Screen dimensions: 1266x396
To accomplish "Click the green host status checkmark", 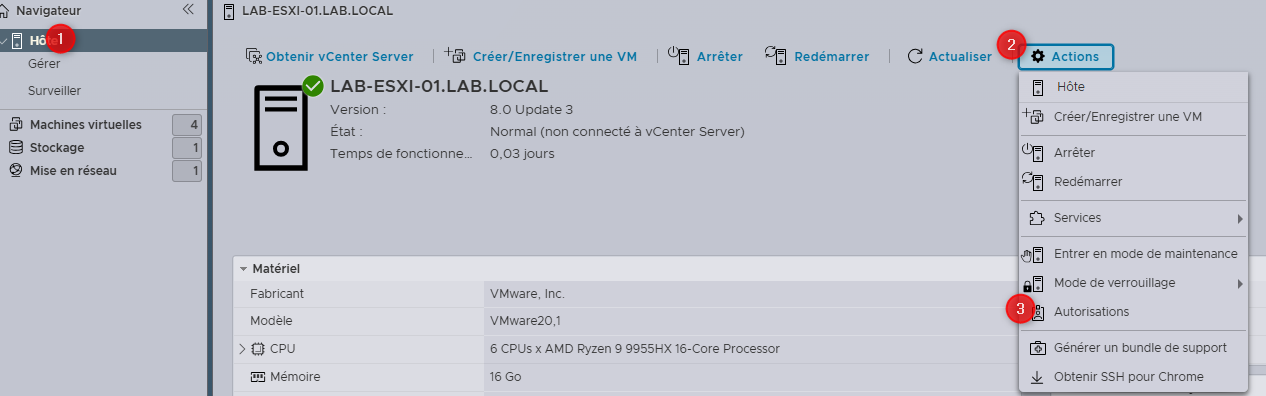I will click(x=313, y=86).
